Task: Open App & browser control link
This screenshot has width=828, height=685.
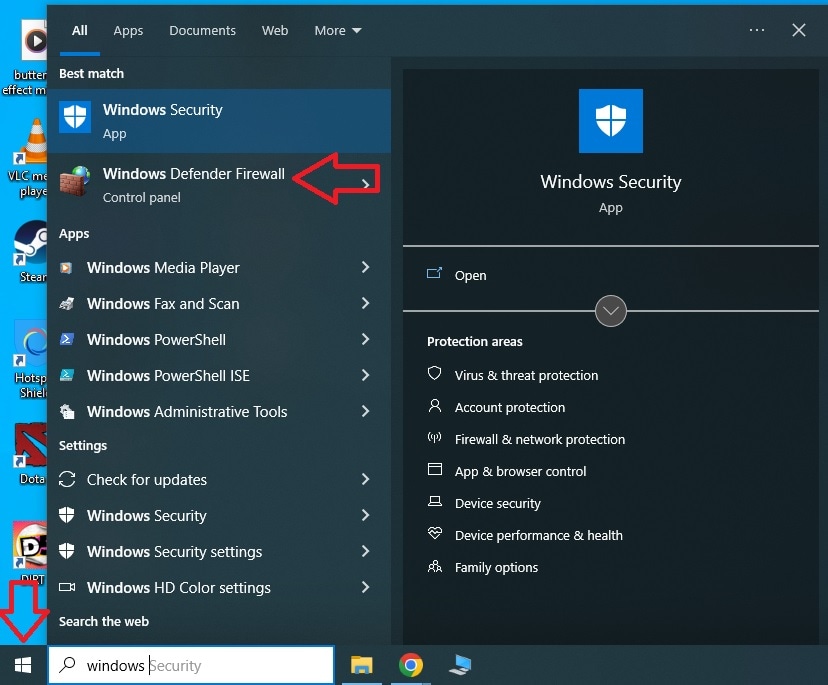Action: pos(521,471)
